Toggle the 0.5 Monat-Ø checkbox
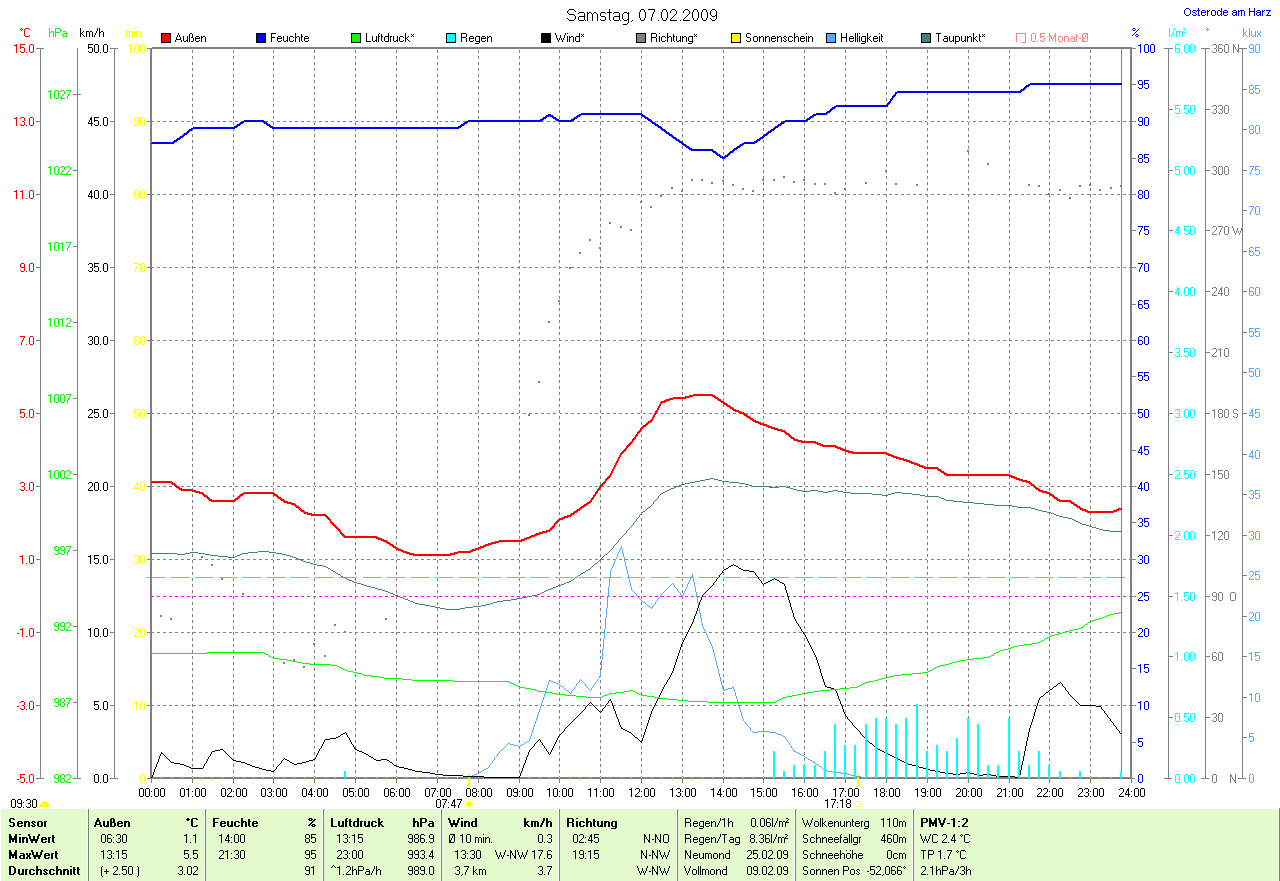The height and width of the screenshot is (881, 1280). [1021, 38]
